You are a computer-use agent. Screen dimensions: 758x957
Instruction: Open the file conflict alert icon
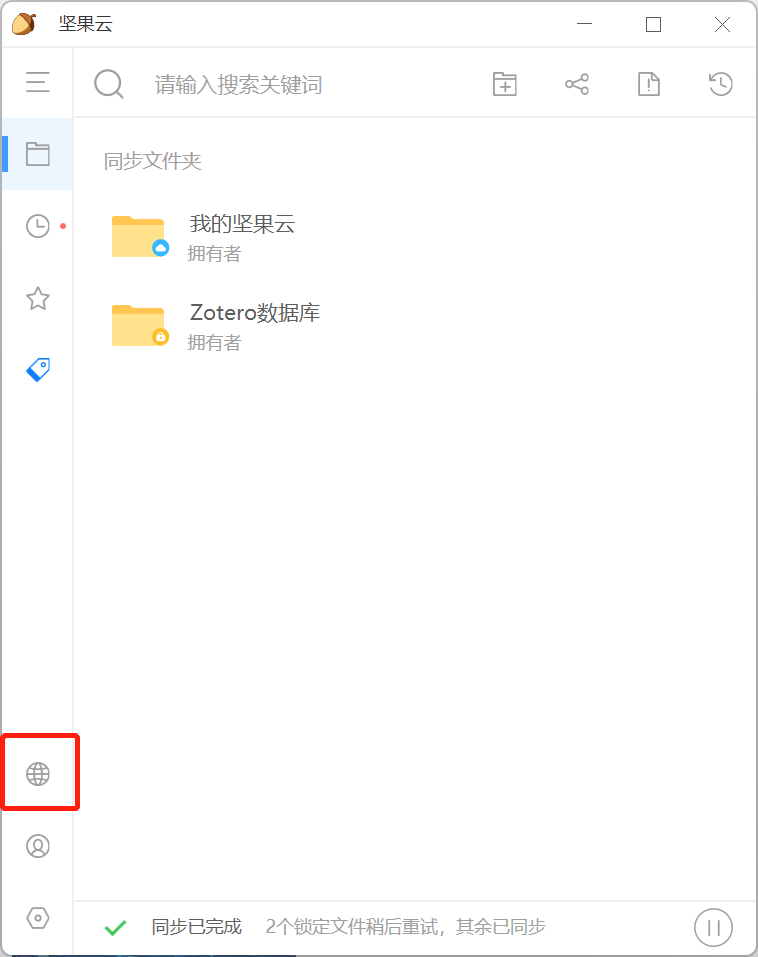(649, 84)
